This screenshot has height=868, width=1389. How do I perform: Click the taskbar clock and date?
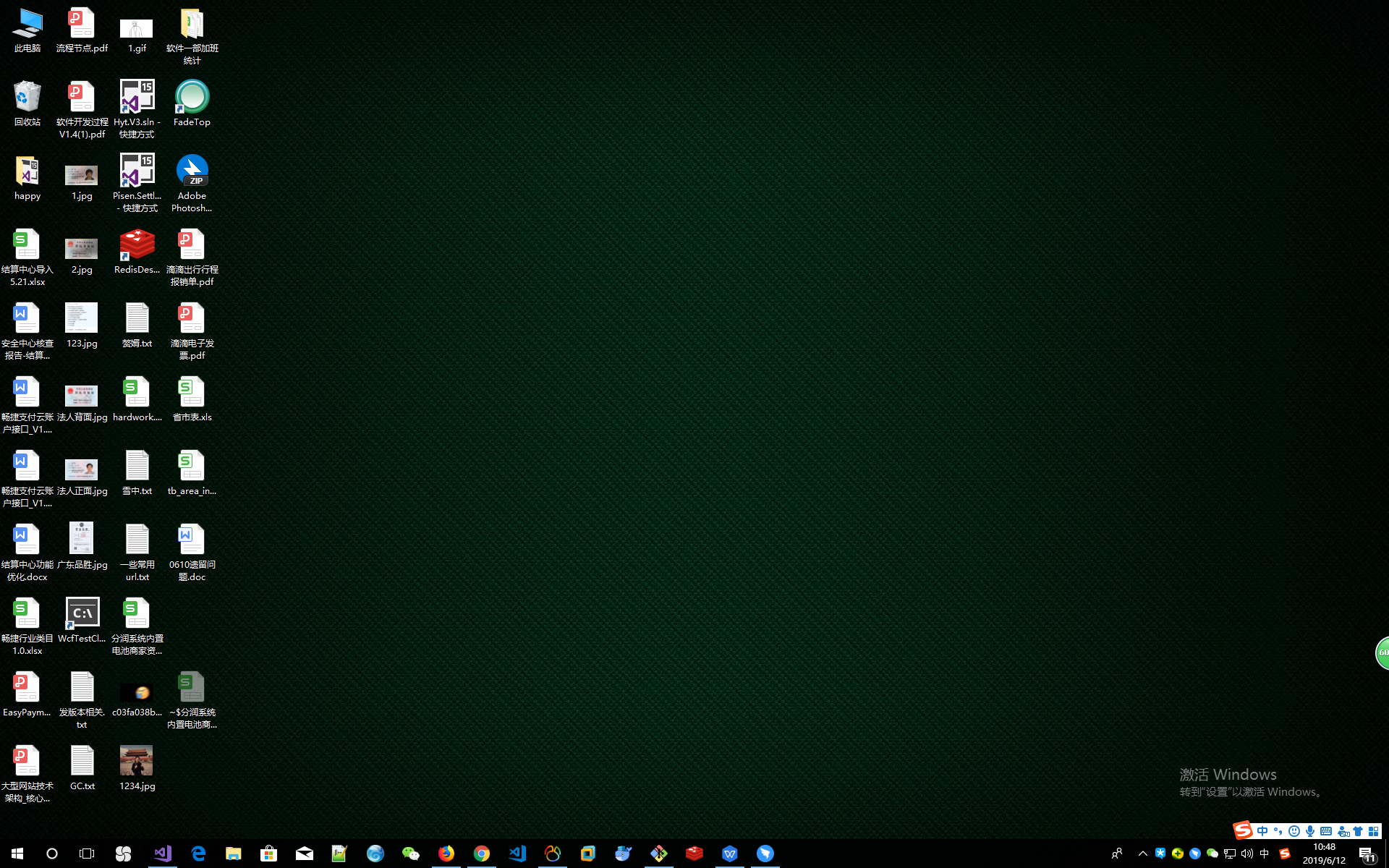pyautogui.click(x=1324, y=854)
